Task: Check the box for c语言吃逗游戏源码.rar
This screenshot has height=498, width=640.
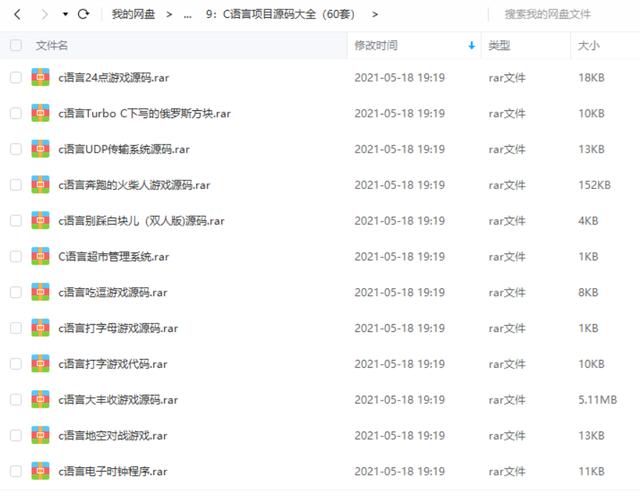Action: [x=16, y=292]
